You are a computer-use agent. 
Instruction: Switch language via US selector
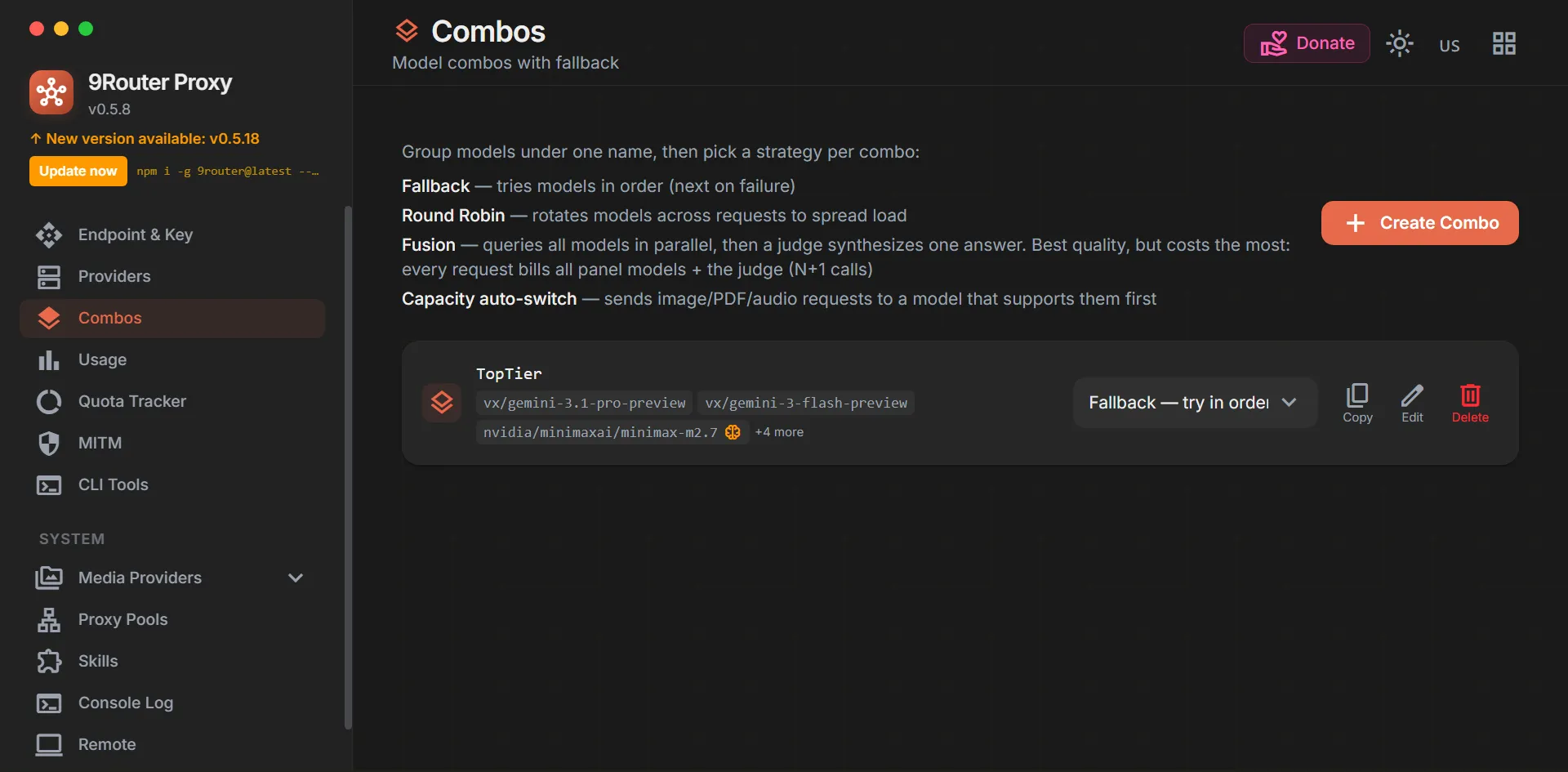pyautogui.click(x=1449, y=46)
